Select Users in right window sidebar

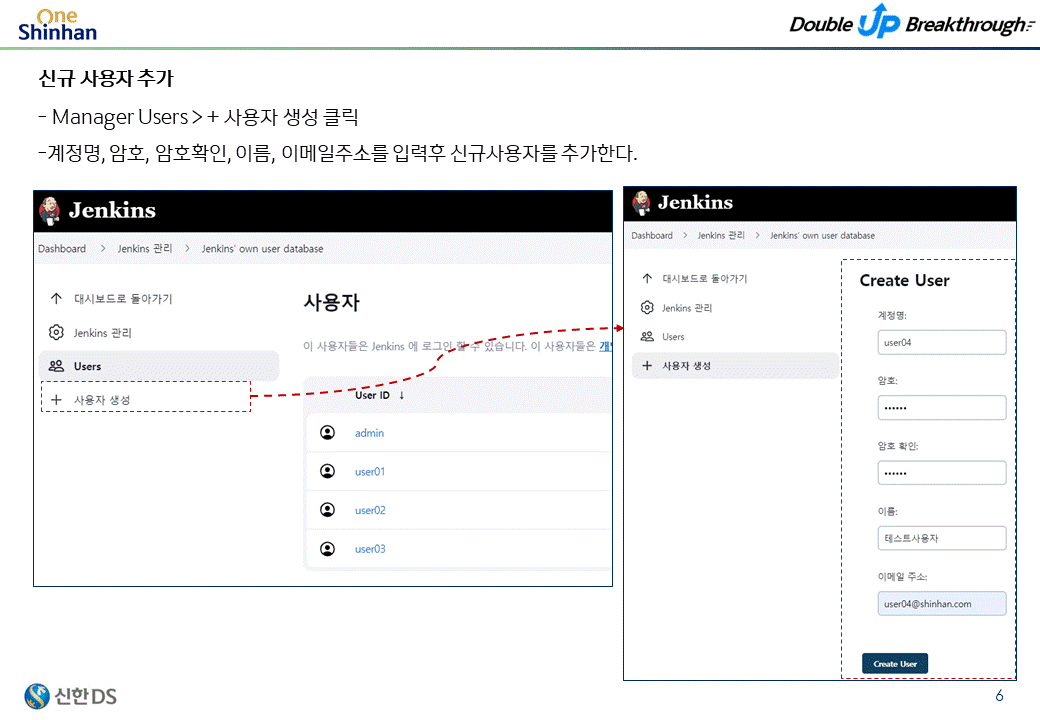point(673,337)
